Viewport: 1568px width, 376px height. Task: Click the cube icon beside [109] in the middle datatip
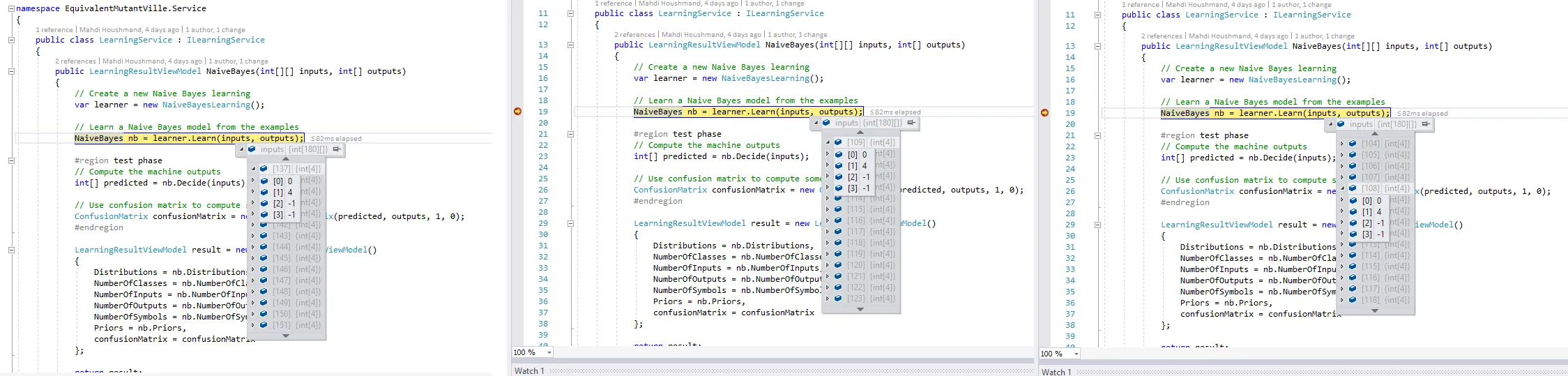tap(838, 142)
